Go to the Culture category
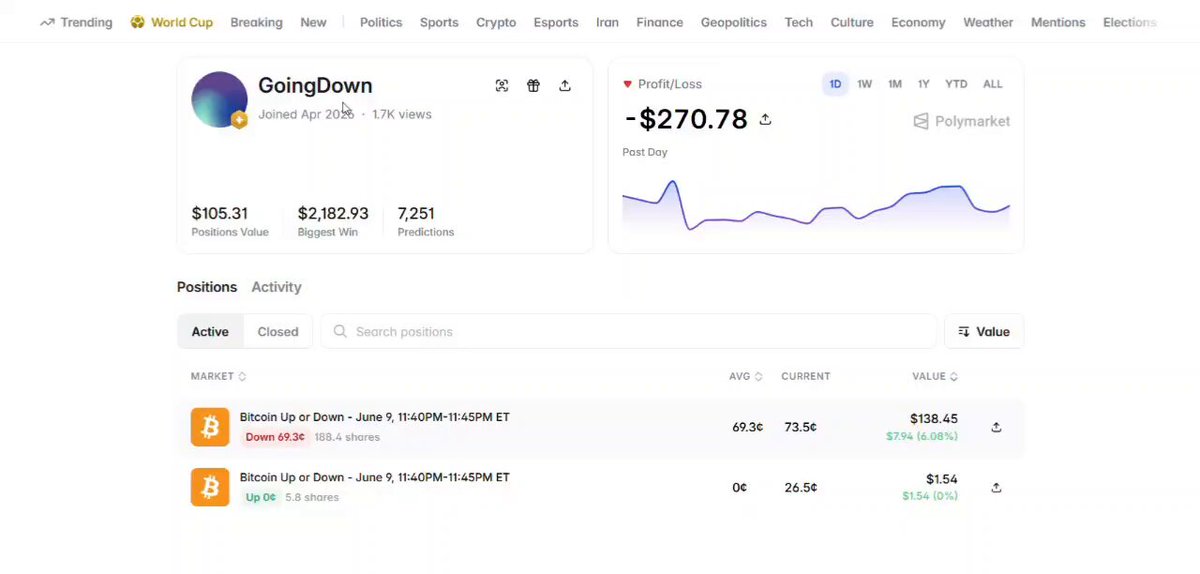Image resolution: width=1200 pixels, height=574 pixels. pos(852,22)
